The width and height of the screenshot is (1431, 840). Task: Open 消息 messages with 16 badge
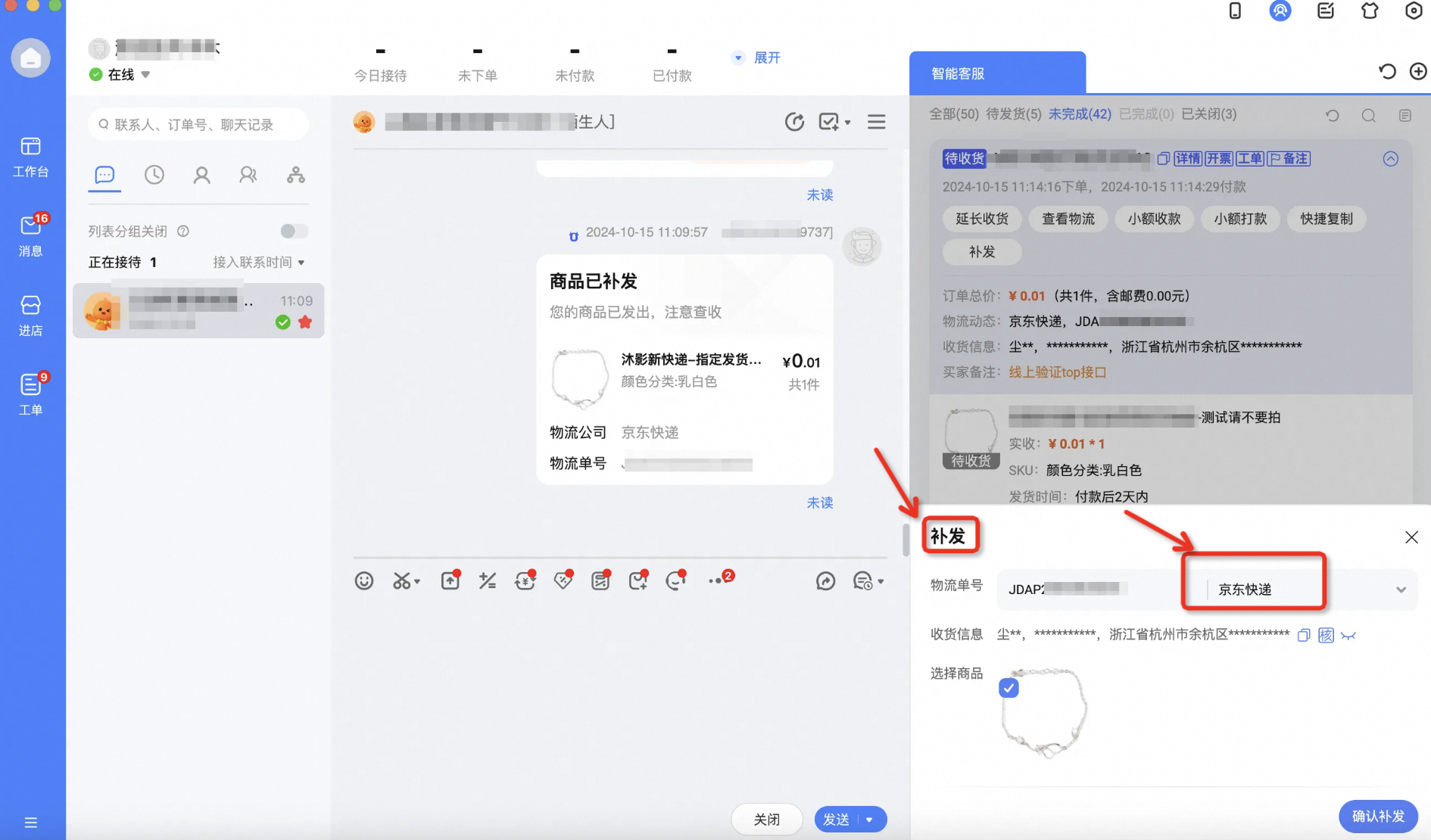tap(30, 235)
